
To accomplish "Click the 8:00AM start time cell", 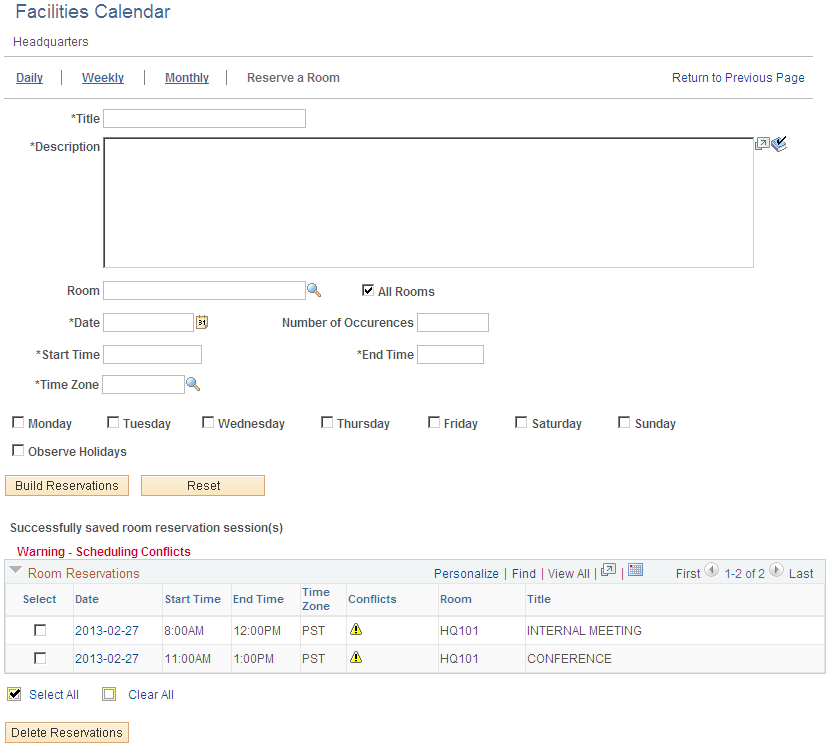I will 184,631.
